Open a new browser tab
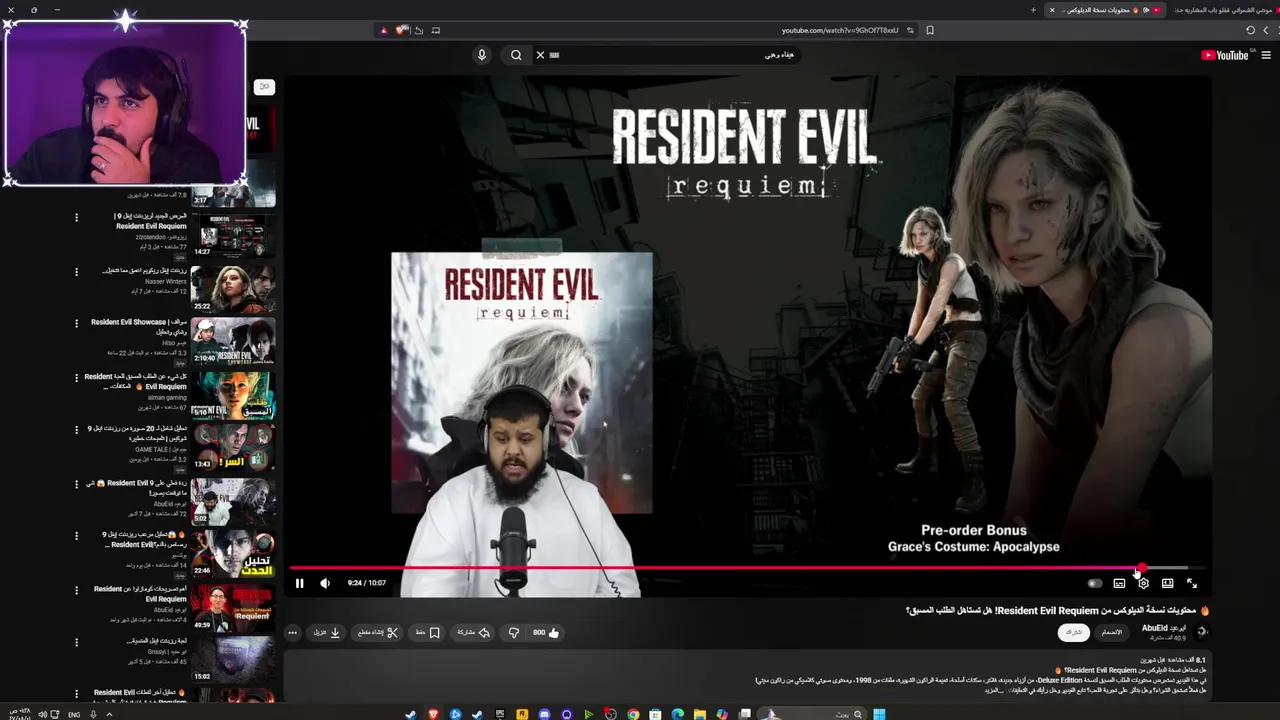 1033,10
